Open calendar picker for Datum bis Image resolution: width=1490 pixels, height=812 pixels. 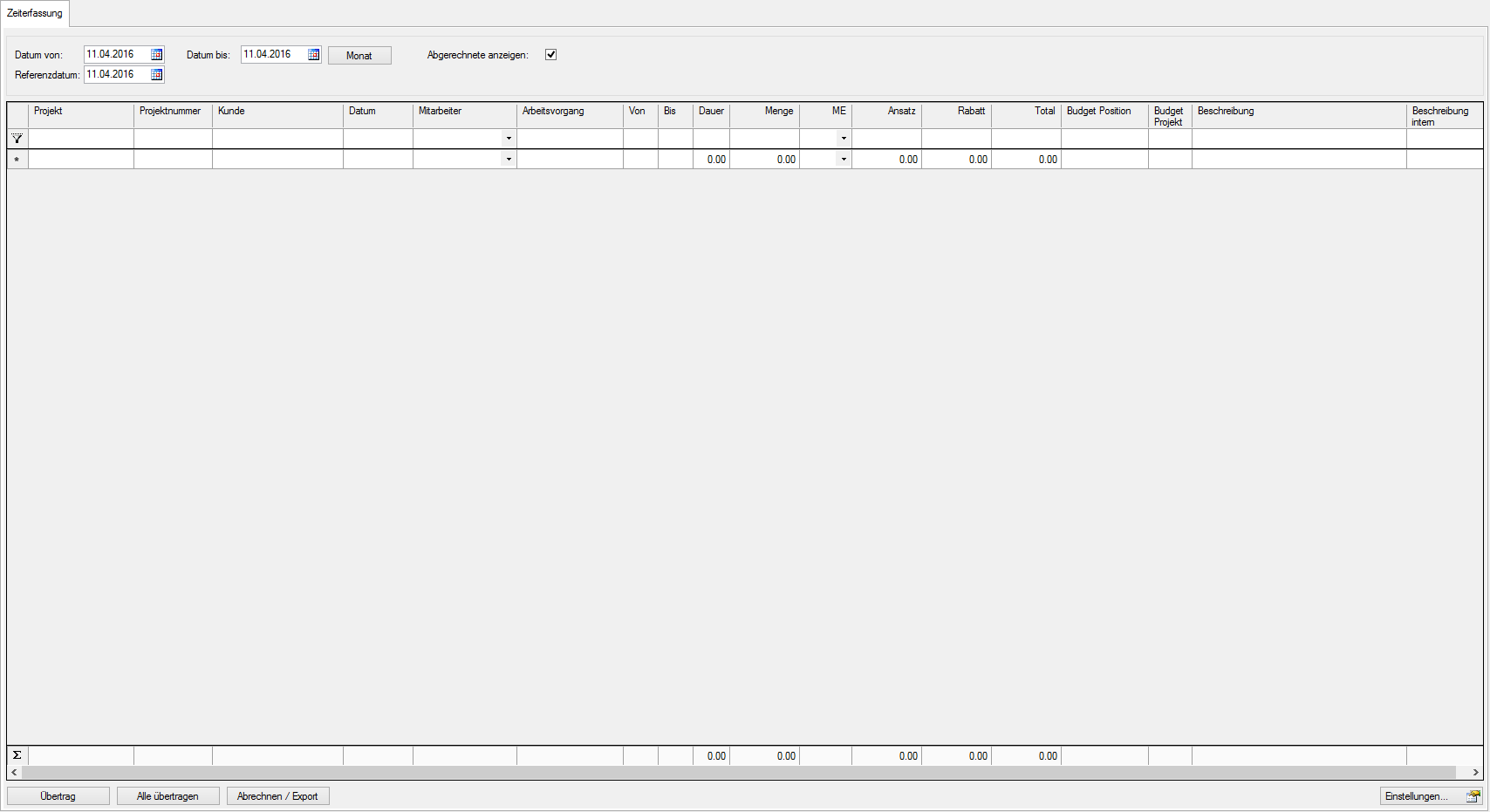click(314, 55)
